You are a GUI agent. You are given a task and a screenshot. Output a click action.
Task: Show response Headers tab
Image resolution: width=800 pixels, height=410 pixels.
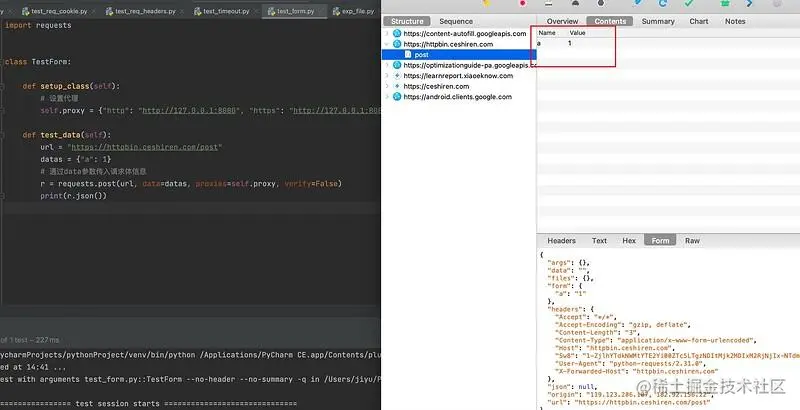(x=561, y=241)
